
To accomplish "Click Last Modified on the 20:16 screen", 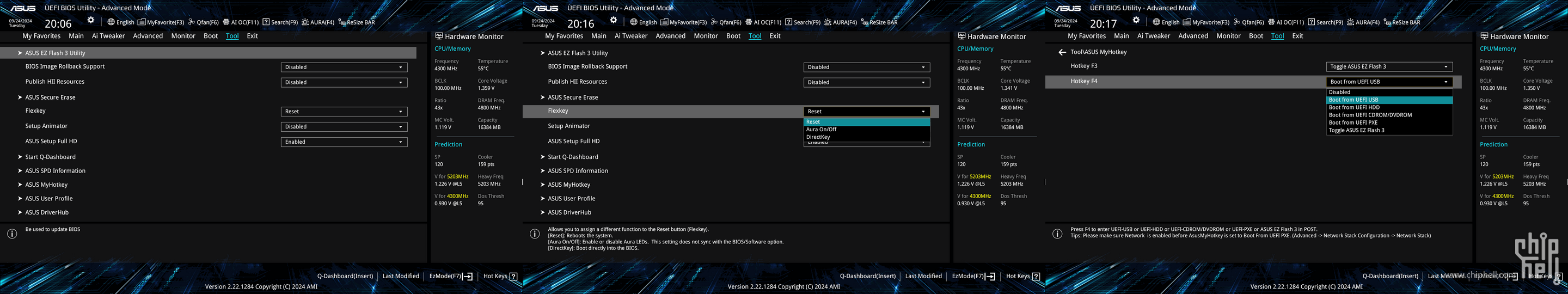I will [x=923, y=277].
